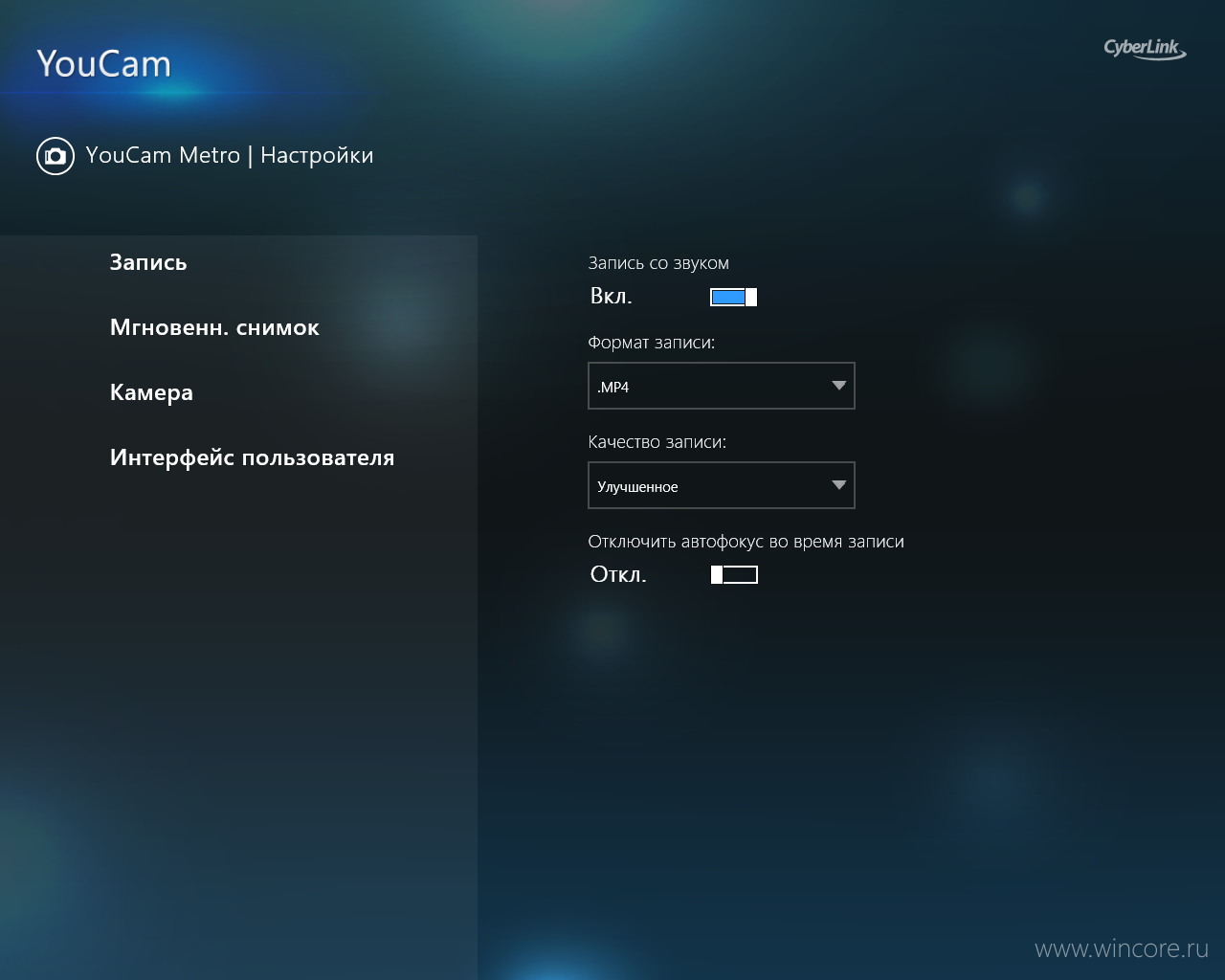Open the Запись settings section
The height and width of the screenshot is (980, 1225).
click(x=148, y=262)
